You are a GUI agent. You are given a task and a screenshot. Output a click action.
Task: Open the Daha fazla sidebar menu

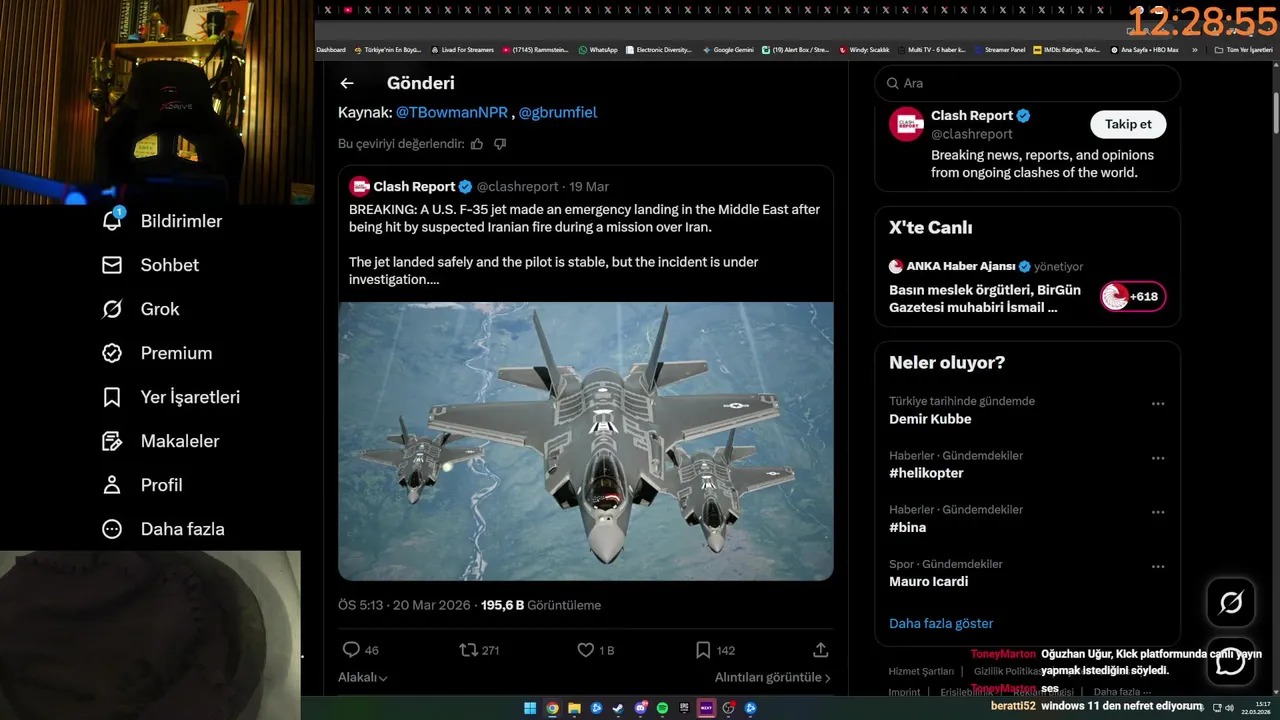[x=163, y=529]
